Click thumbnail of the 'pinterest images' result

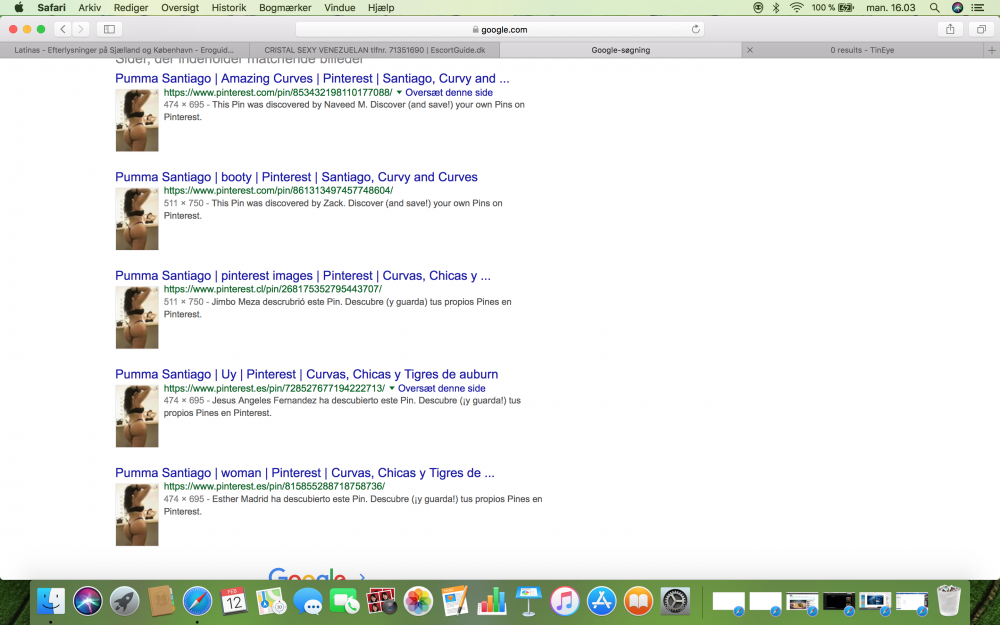click(x=137, y=318)
